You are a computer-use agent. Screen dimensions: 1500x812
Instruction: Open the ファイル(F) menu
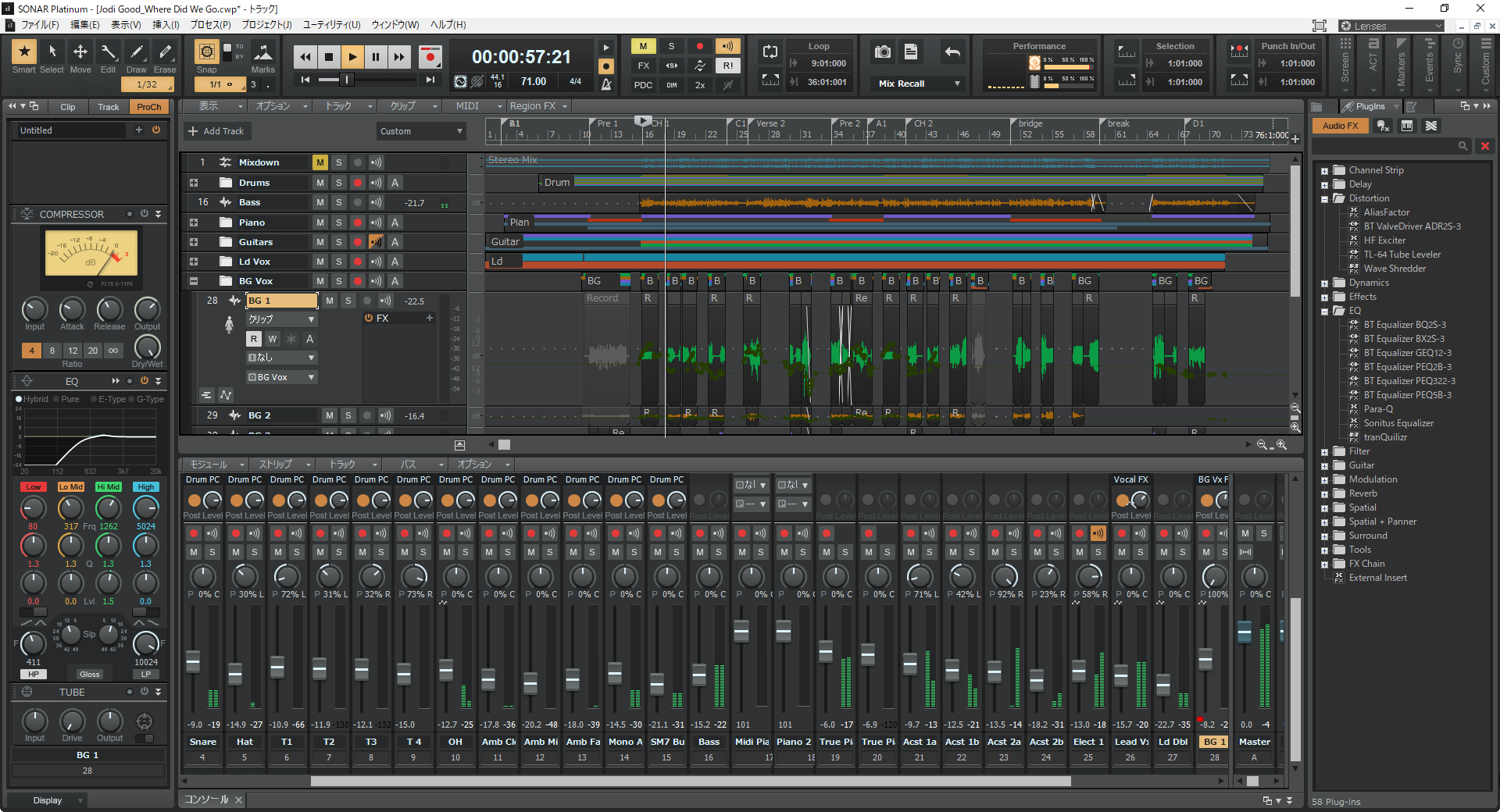pos(40,25)
